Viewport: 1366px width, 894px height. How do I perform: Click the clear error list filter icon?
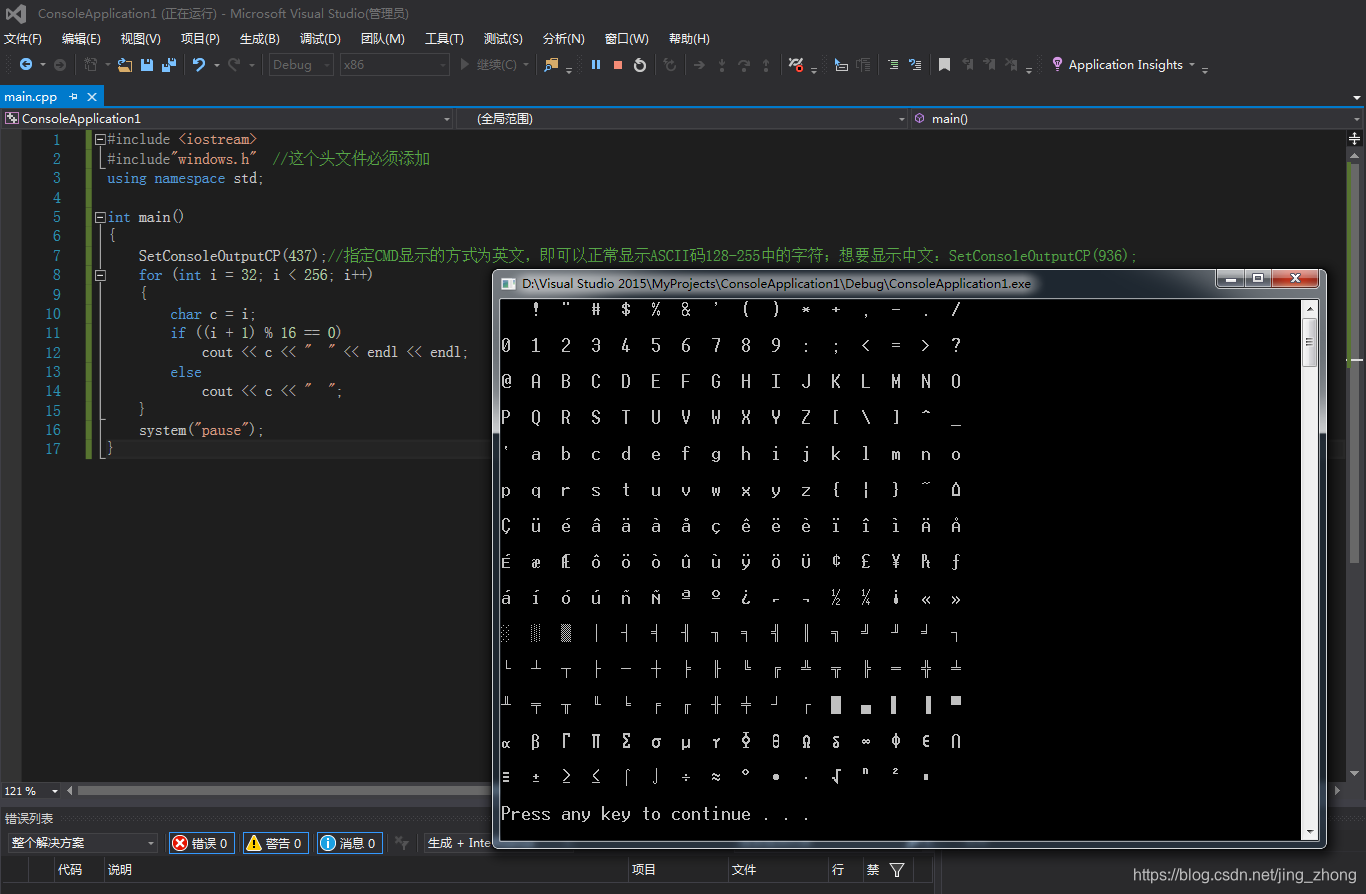tap(401, 843)
